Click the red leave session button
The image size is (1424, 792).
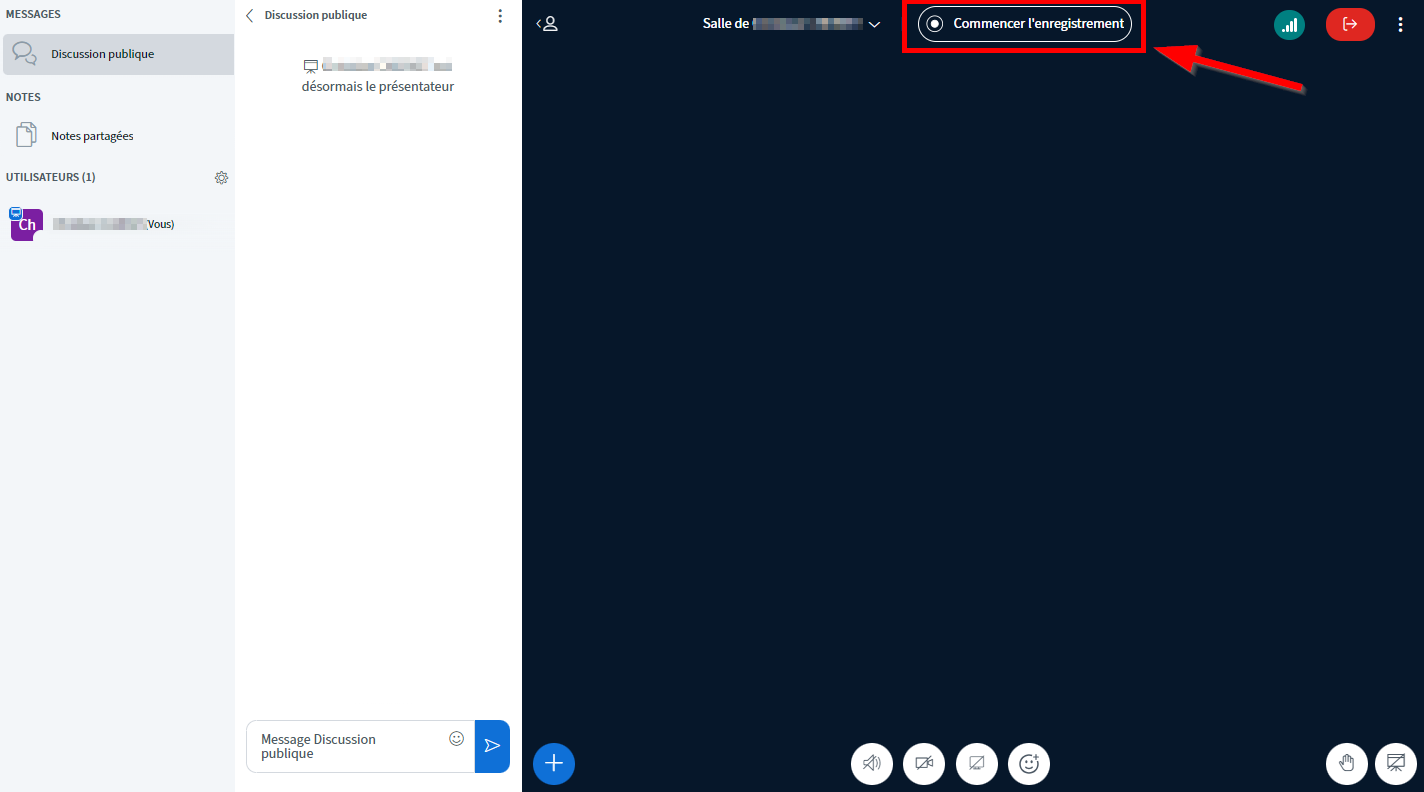pos(1350,24)
